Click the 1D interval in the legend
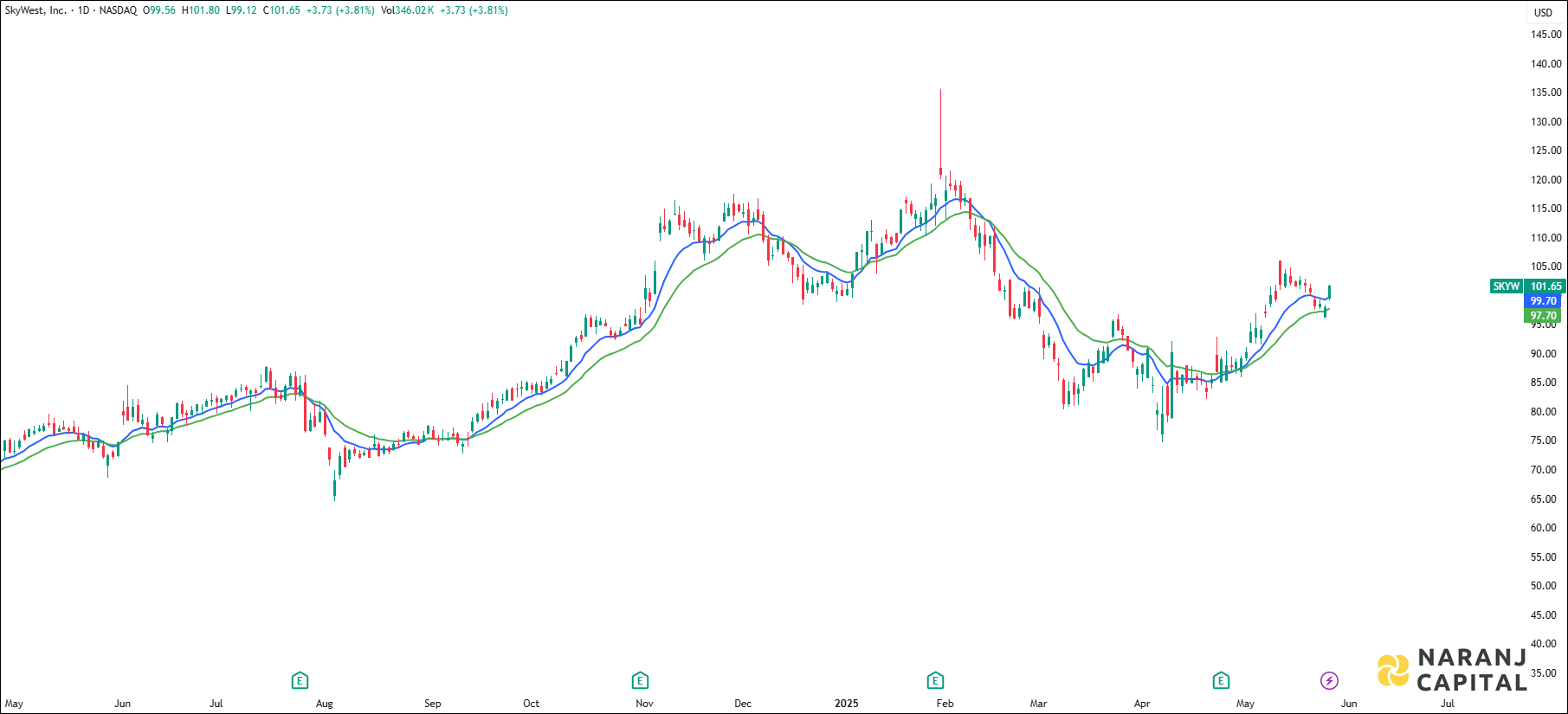This screenshot has width=1568, height=714. pos(83,10)
